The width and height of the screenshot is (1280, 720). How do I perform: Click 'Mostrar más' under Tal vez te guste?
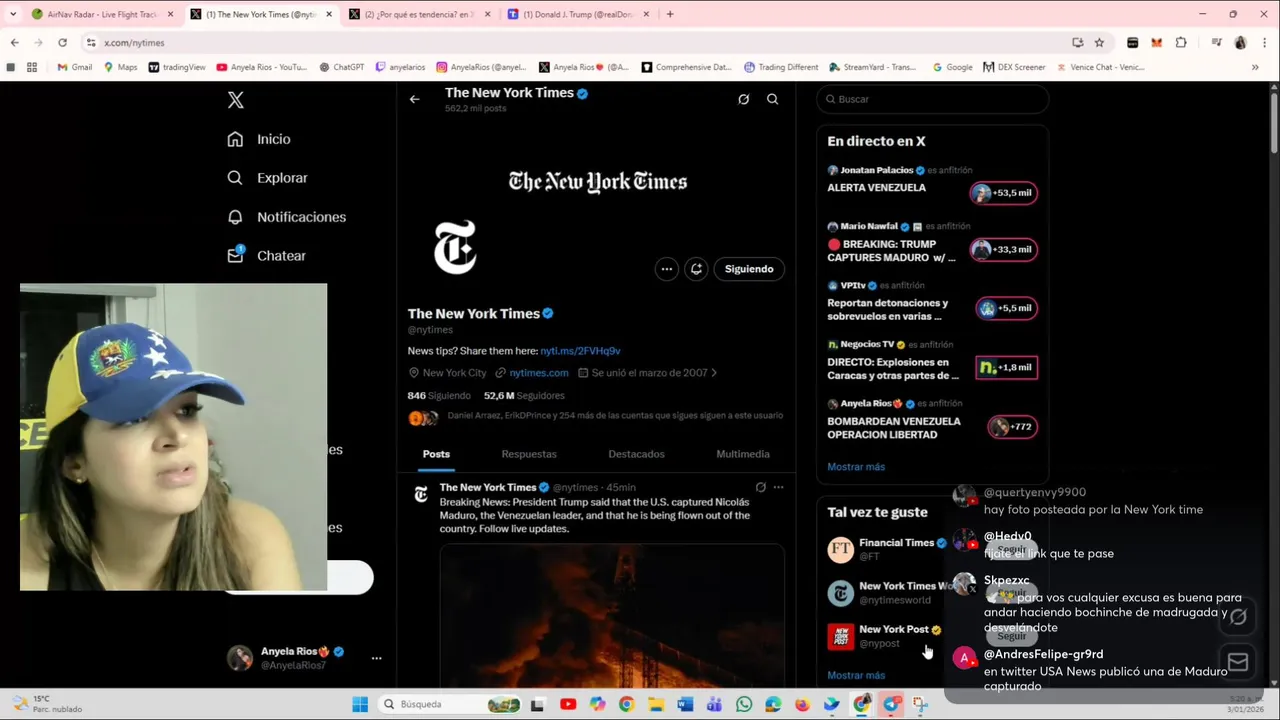(856, 676)
